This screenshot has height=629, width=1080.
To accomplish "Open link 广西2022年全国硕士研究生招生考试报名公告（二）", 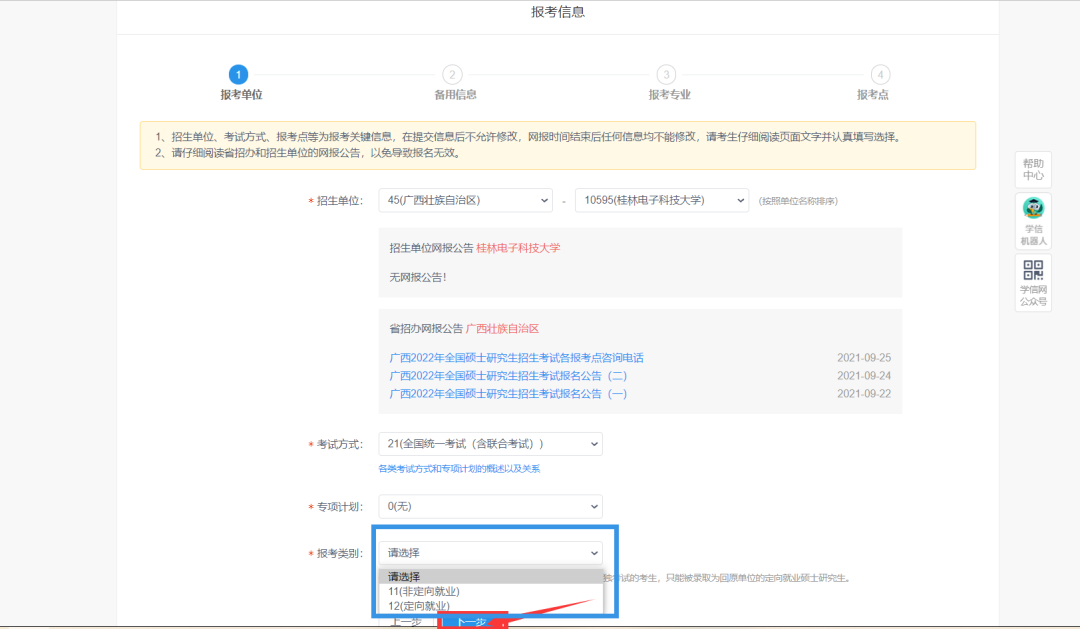I will (x=508, y=375).
